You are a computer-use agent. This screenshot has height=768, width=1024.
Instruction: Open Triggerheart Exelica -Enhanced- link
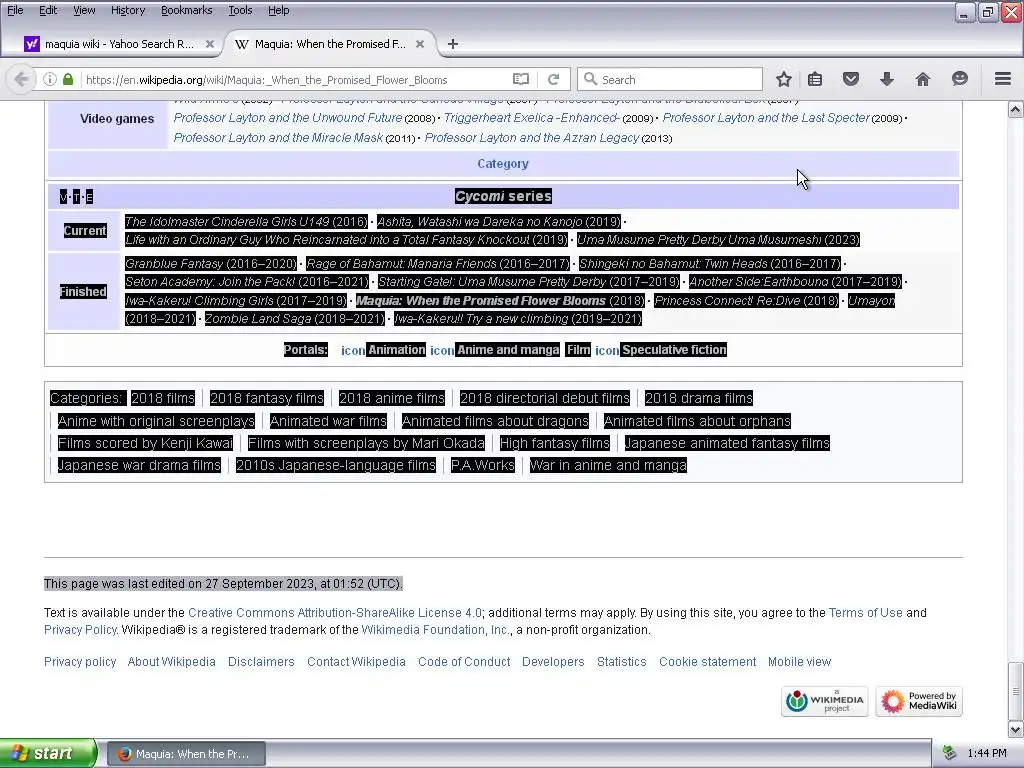pos(532,118)
